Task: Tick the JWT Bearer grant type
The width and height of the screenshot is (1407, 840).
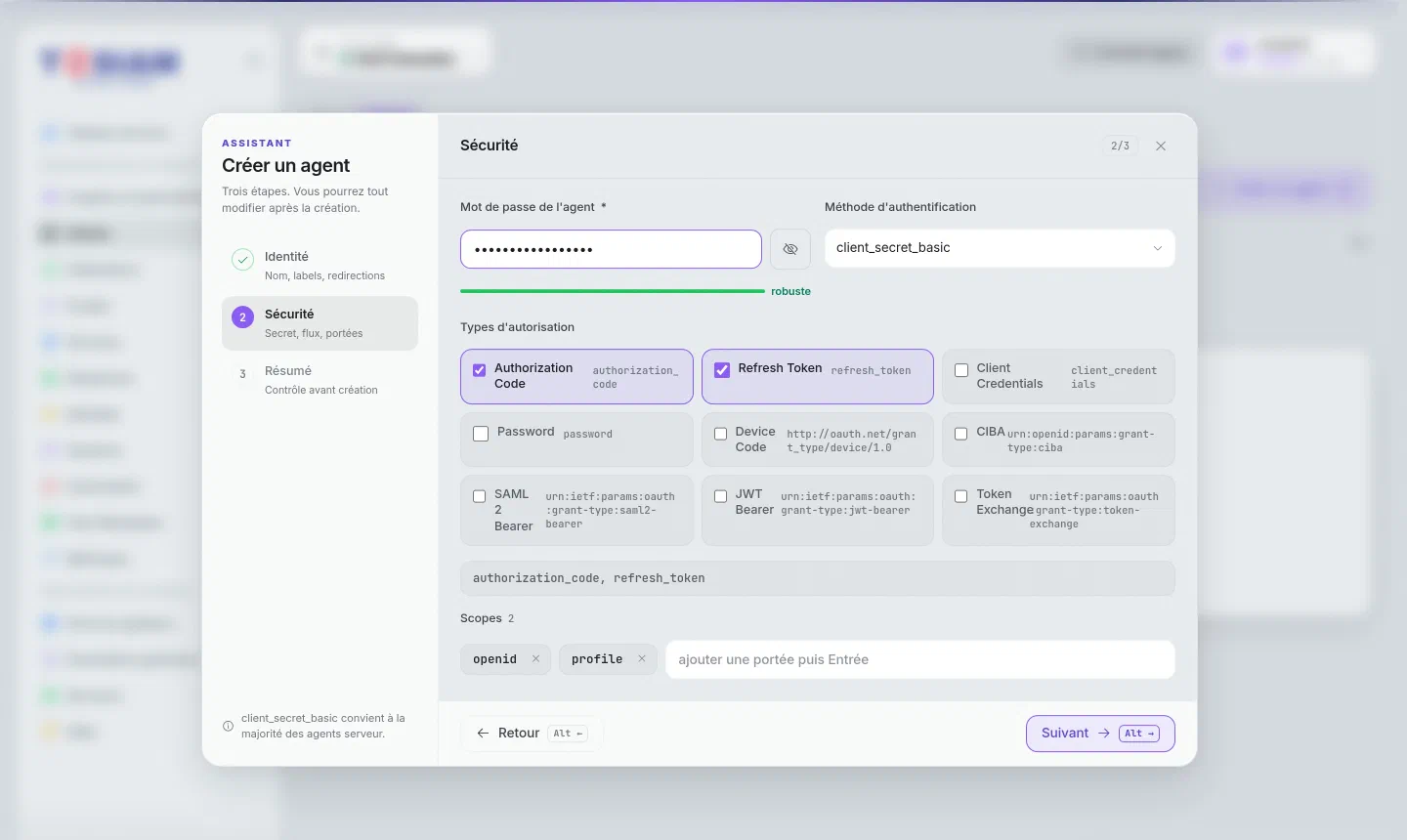Action: [x=721, y=496]
